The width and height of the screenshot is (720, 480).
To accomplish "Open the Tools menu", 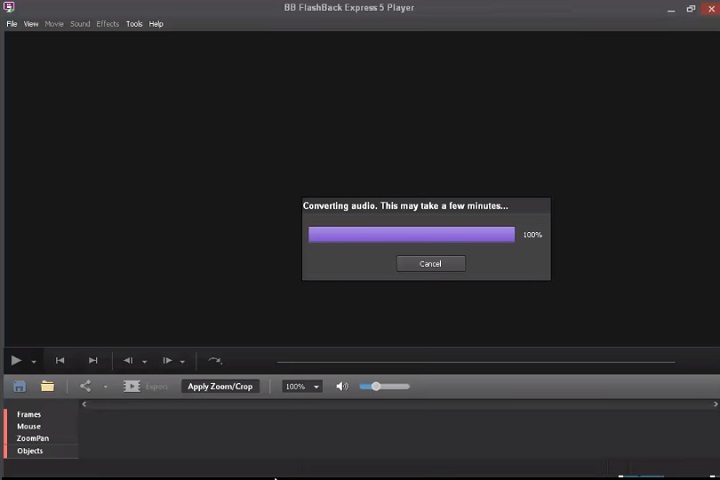I will click(134, 24).
